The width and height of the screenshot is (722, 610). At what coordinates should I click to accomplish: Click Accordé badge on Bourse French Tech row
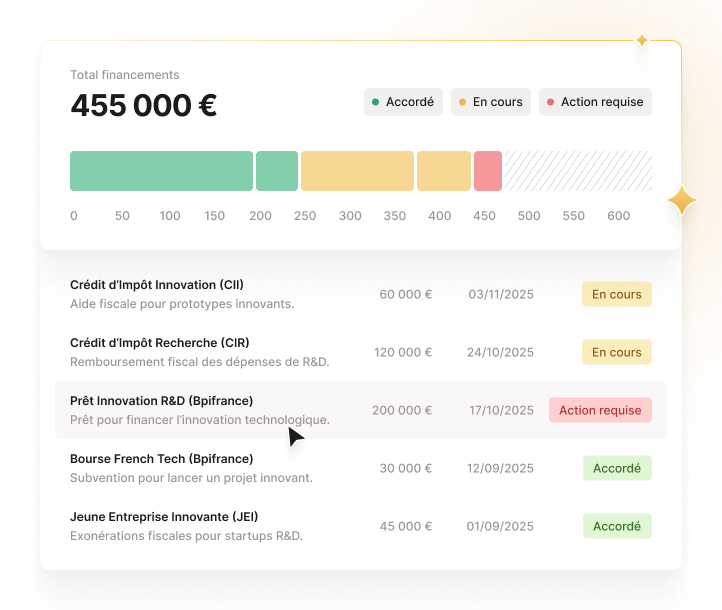(x=617, y=468)
